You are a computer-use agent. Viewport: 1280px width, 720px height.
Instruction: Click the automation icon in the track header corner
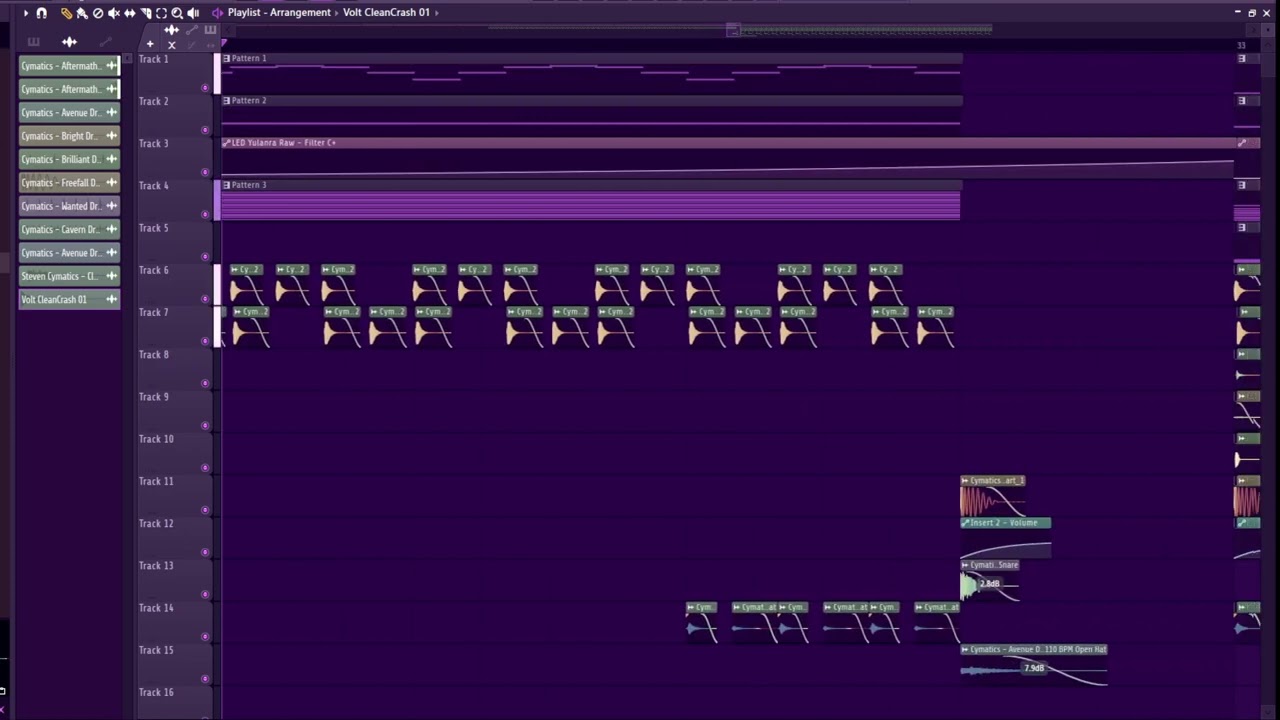pyautogui.click(x=192, y=30)
